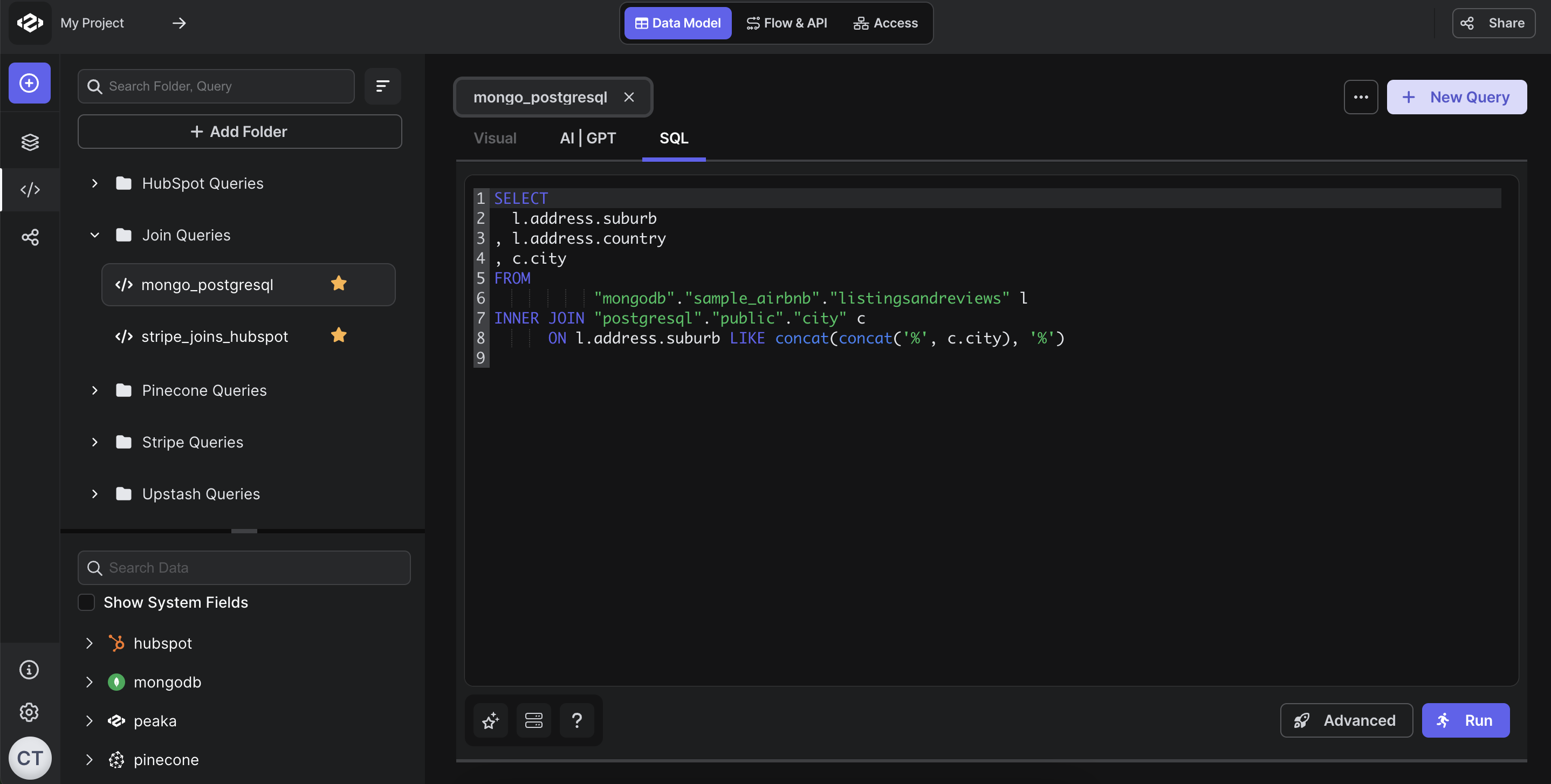
Task: Click the My Project title
Action: [x=92, y=23]
